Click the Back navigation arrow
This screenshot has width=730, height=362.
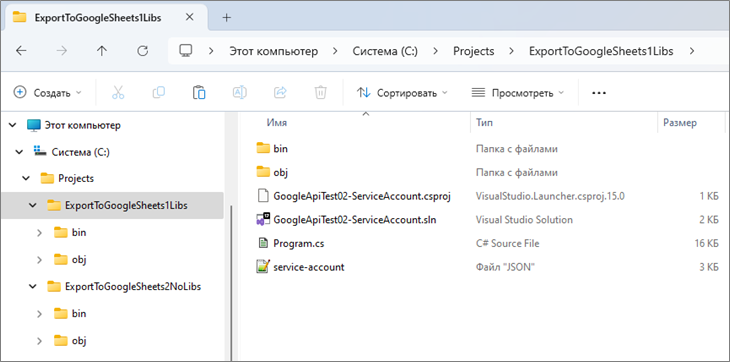[21, 51]
